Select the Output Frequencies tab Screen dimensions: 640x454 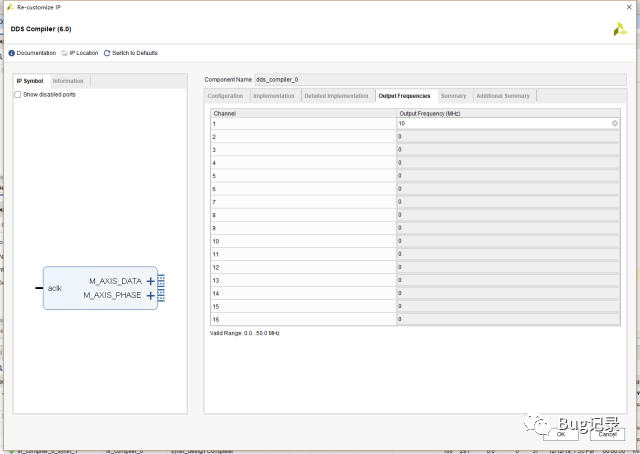pos(404,96)
